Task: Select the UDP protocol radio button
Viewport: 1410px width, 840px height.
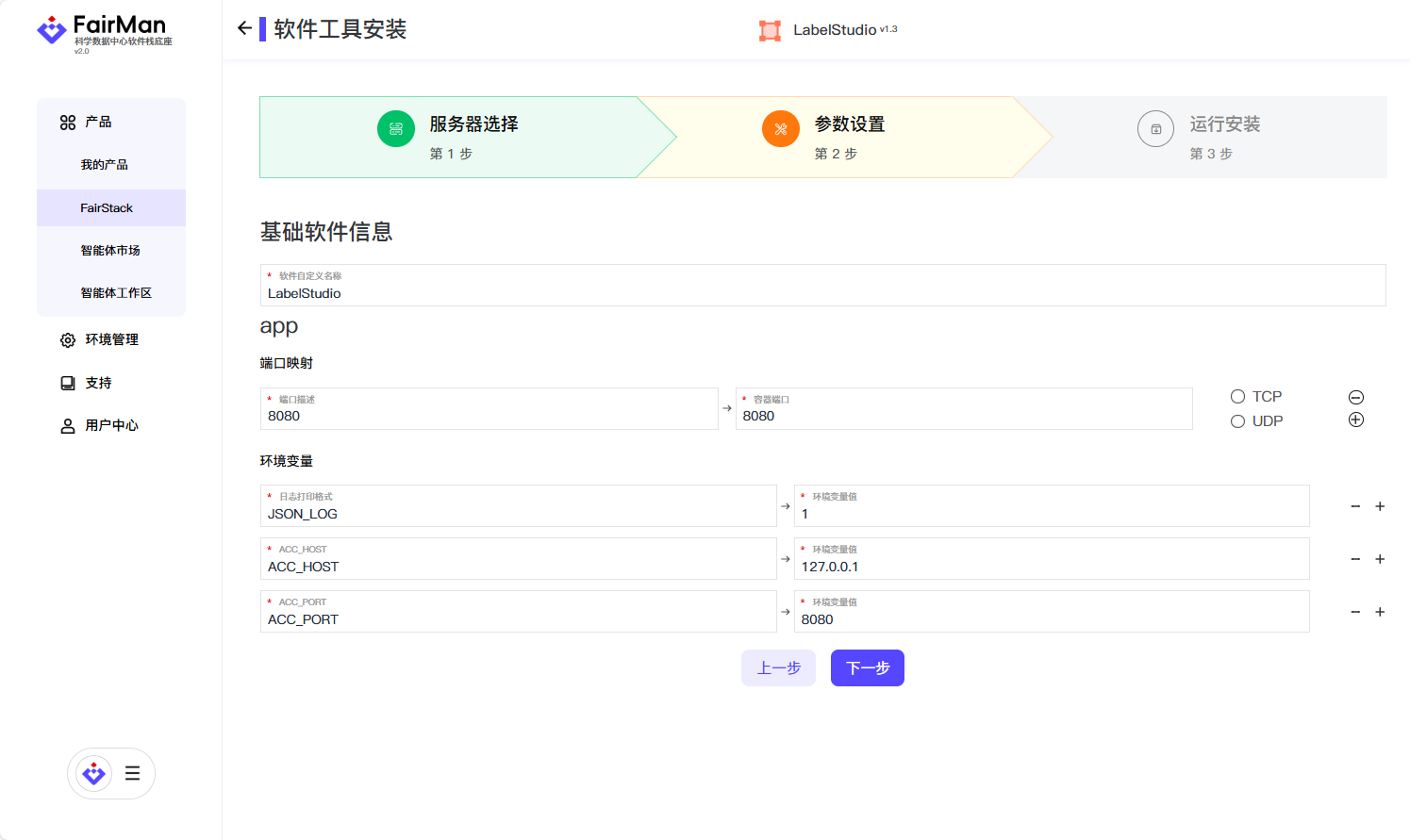Action: (x=1237, y=421)
